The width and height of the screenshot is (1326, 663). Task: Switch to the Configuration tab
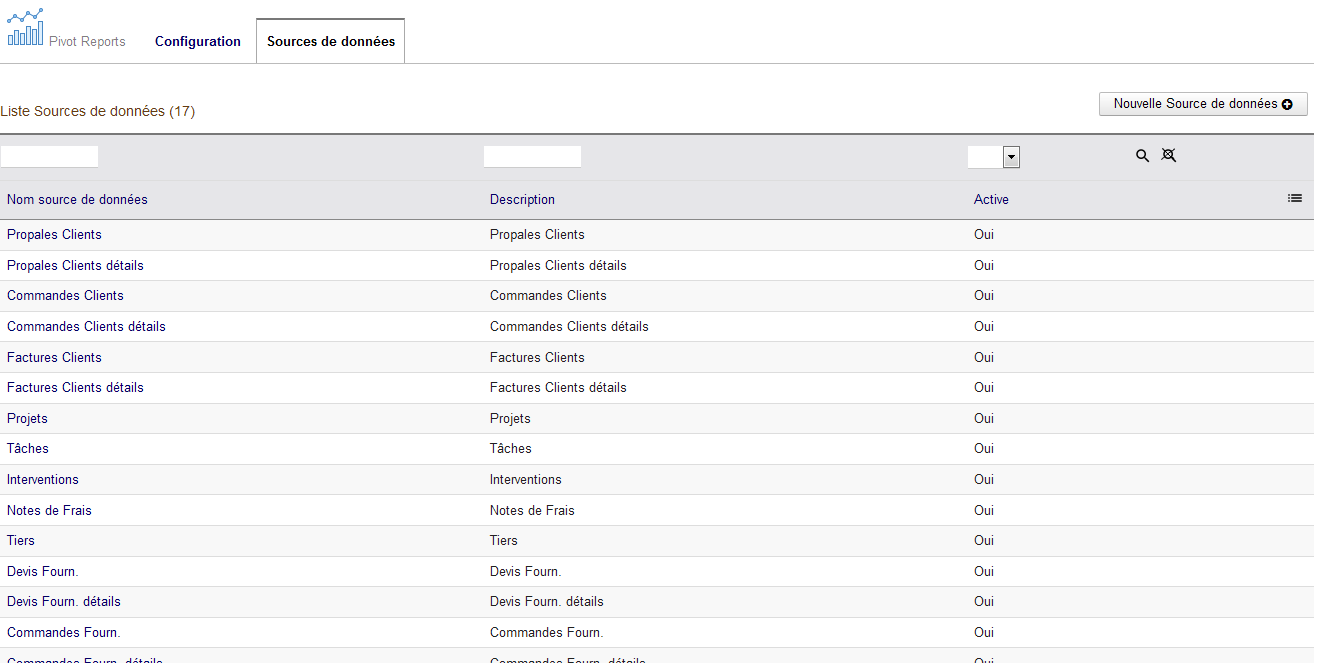[198, 42]
